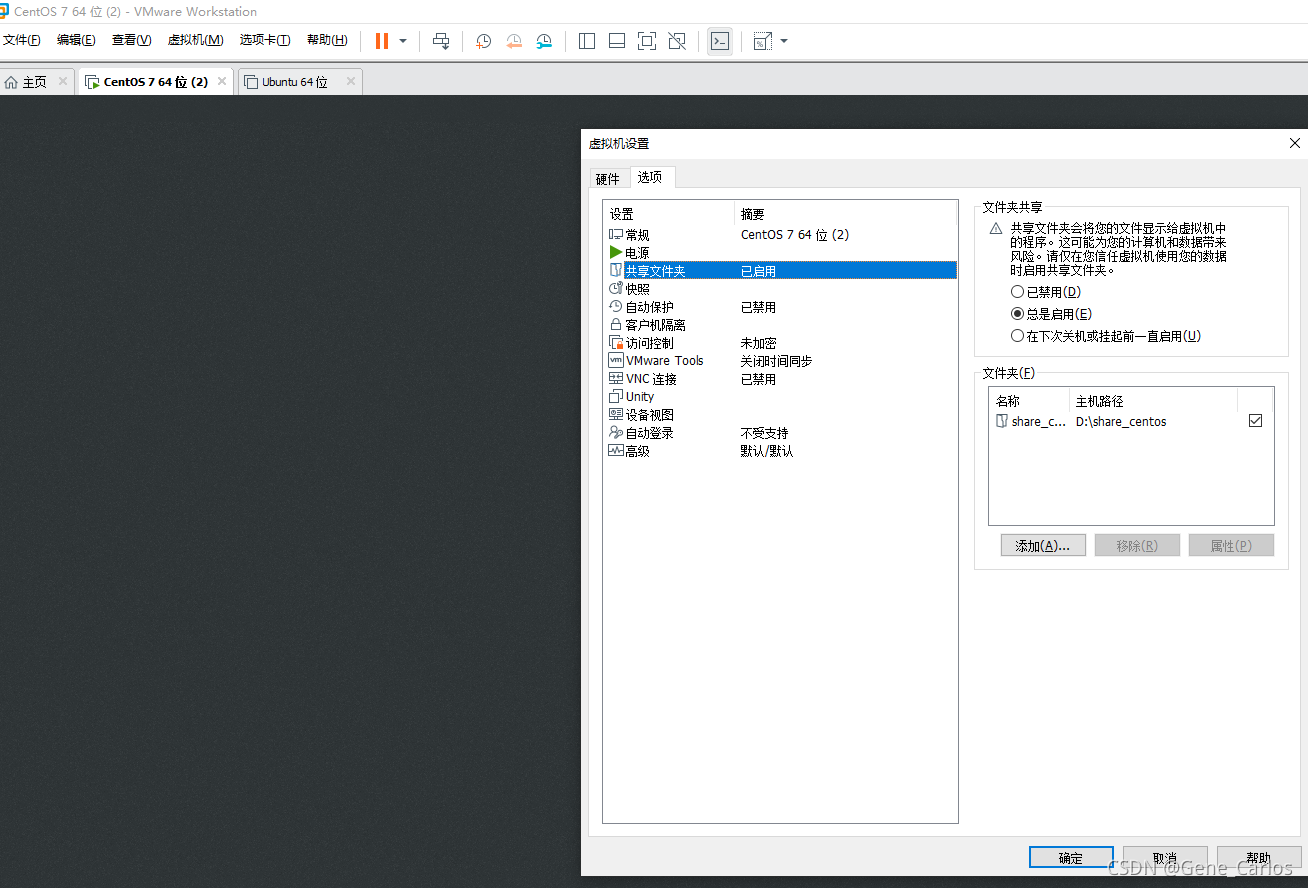Open the snapshot manager wrench icon
This screenshot has height=888, width=1308.
pyautogui.click(x=544, y=41)
